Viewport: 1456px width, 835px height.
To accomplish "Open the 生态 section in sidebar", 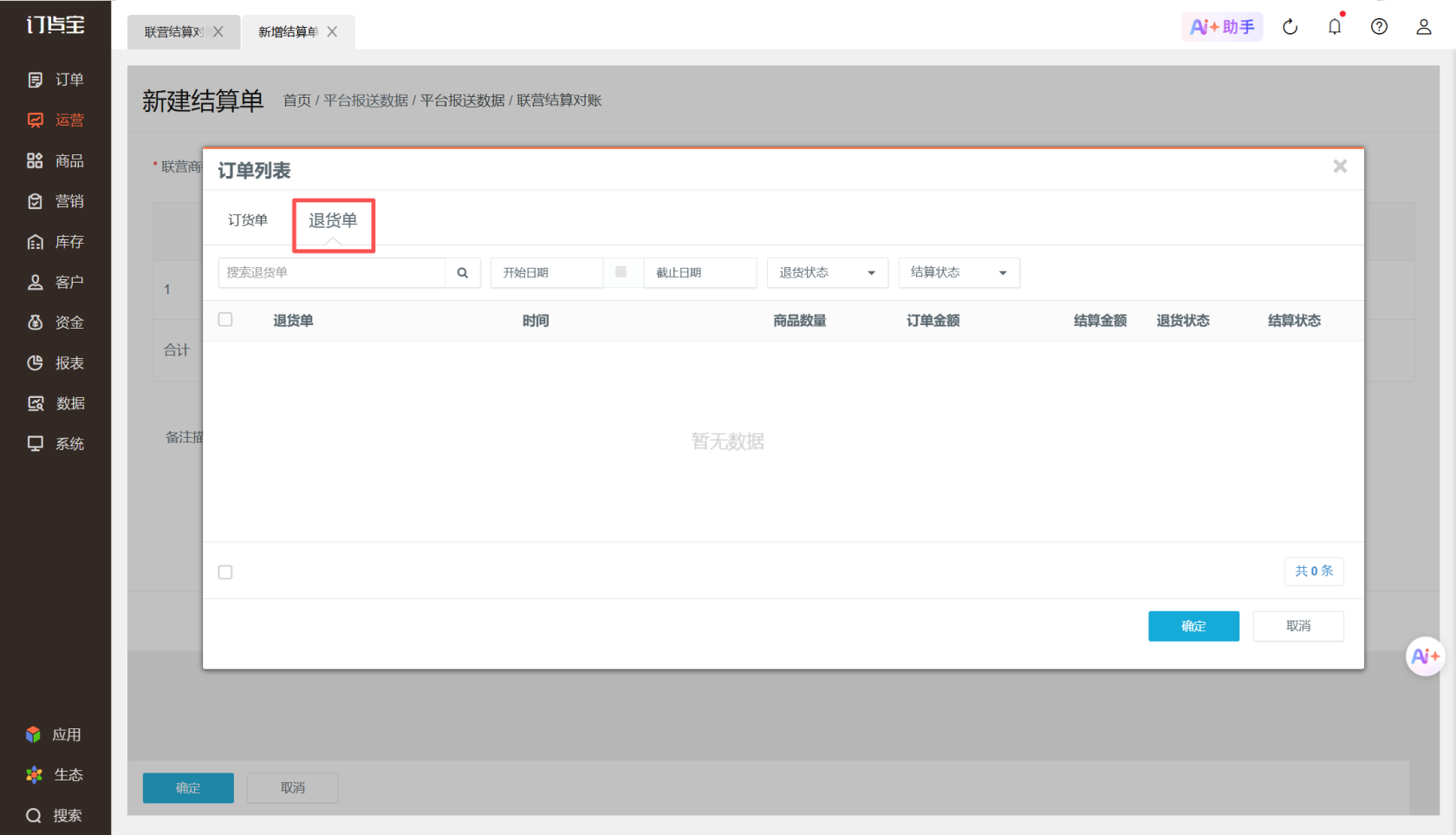I will point(54,775).
